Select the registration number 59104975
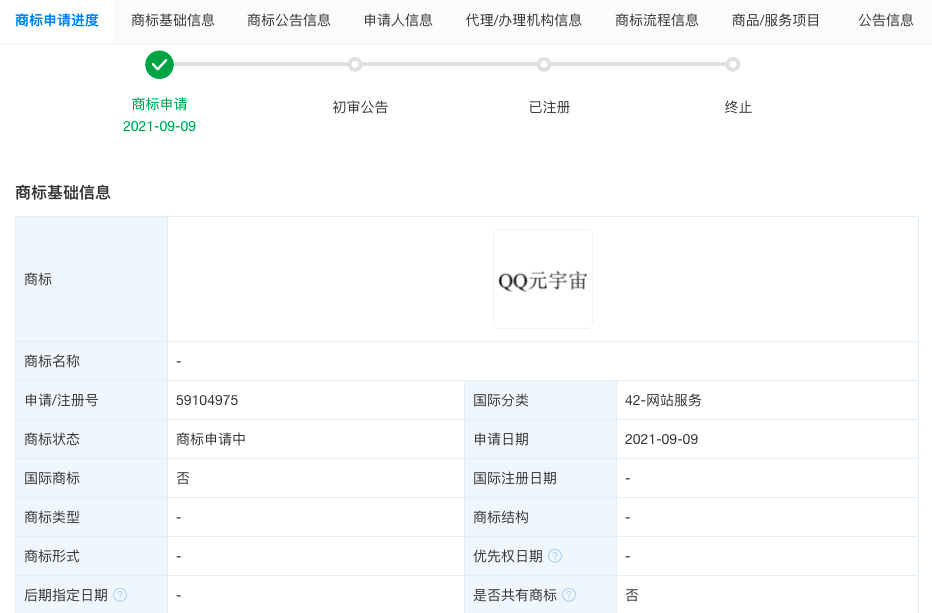The height and width of the screenshot is (613, 932). pyautogui.click(x=207, y=400)
